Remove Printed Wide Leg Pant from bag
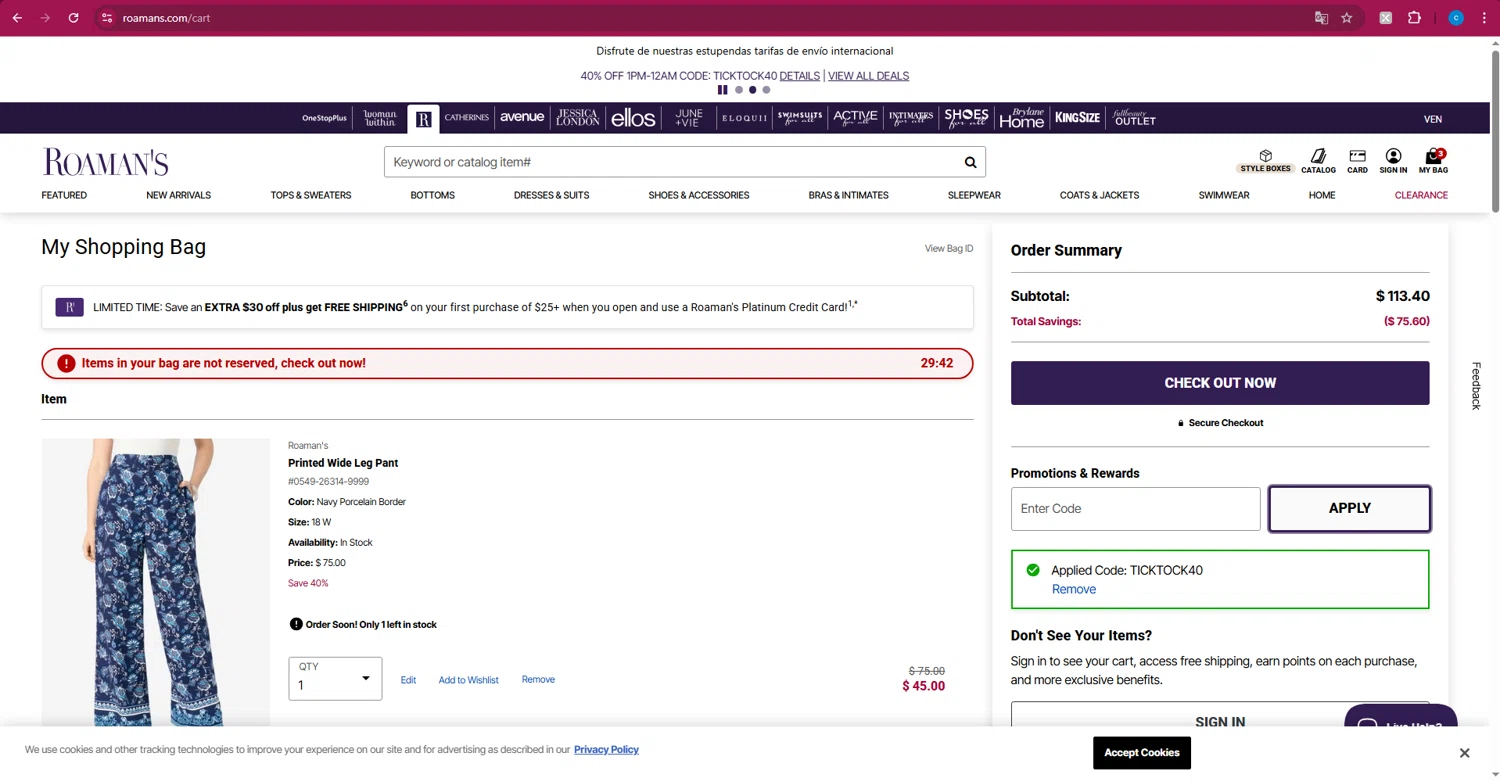 [x=538, y=680]
